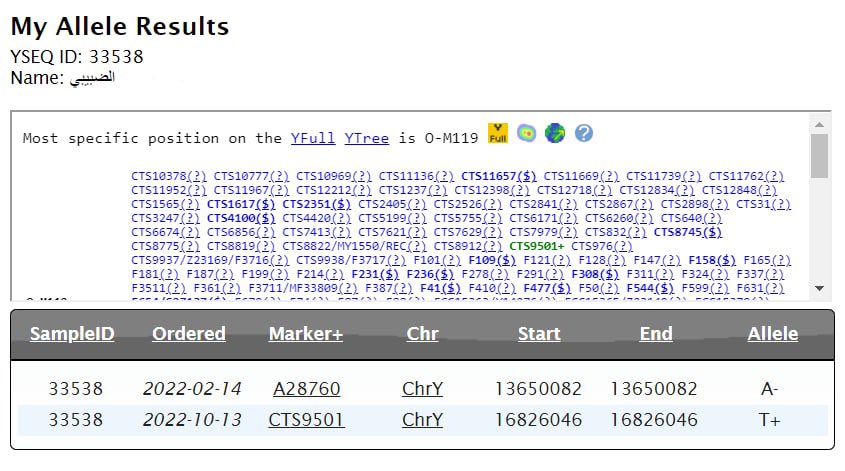Click the CTS11657($) marker link
845x471 pixels.
(498, 176)
